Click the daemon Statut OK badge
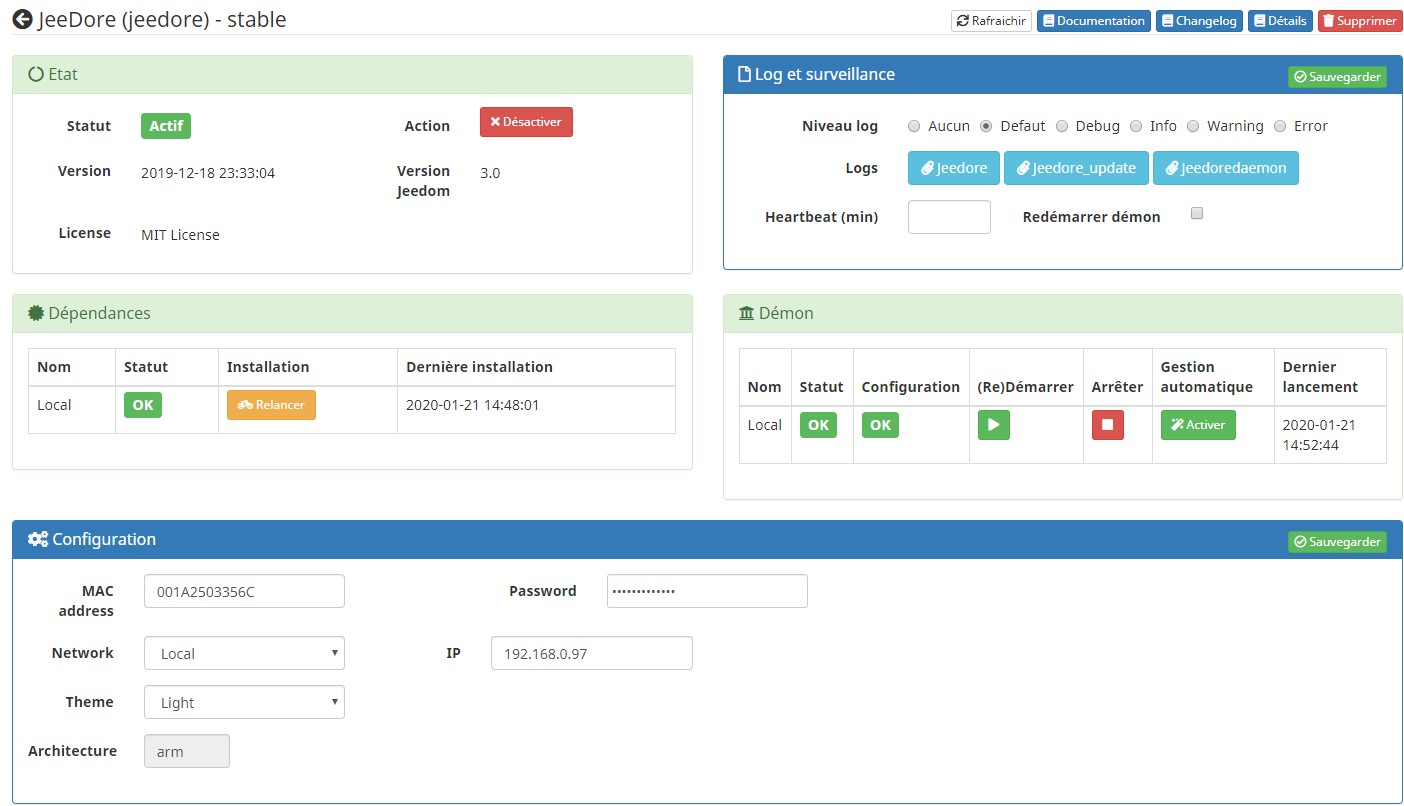 818,425
